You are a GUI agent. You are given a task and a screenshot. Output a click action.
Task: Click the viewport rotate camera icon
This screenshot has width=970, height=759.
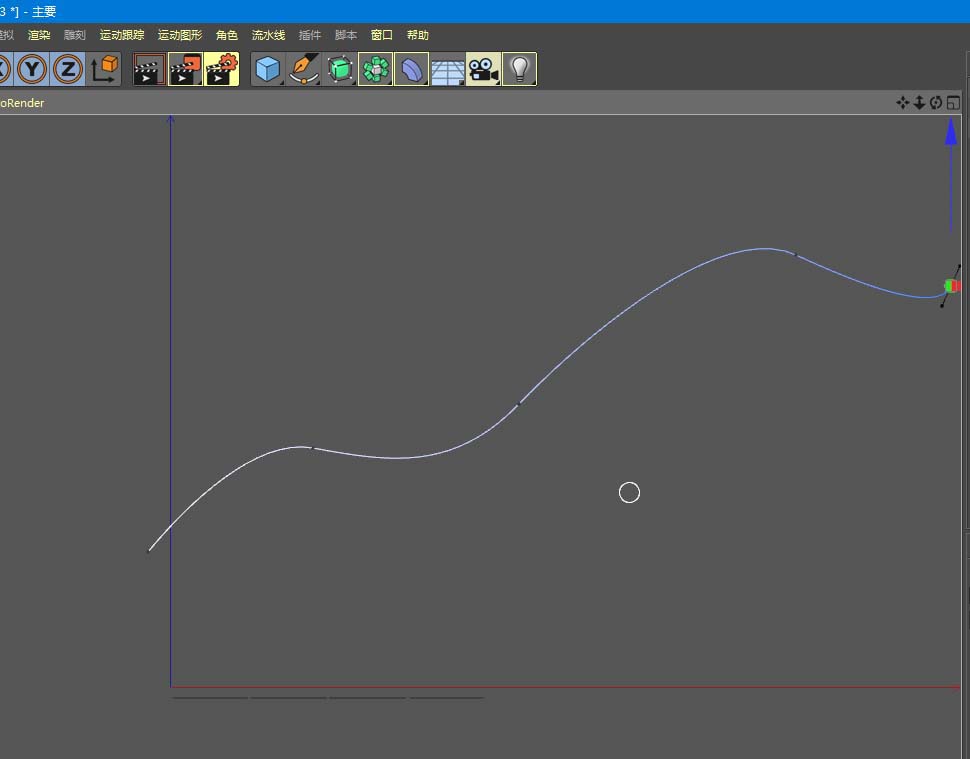coord(936,102)
